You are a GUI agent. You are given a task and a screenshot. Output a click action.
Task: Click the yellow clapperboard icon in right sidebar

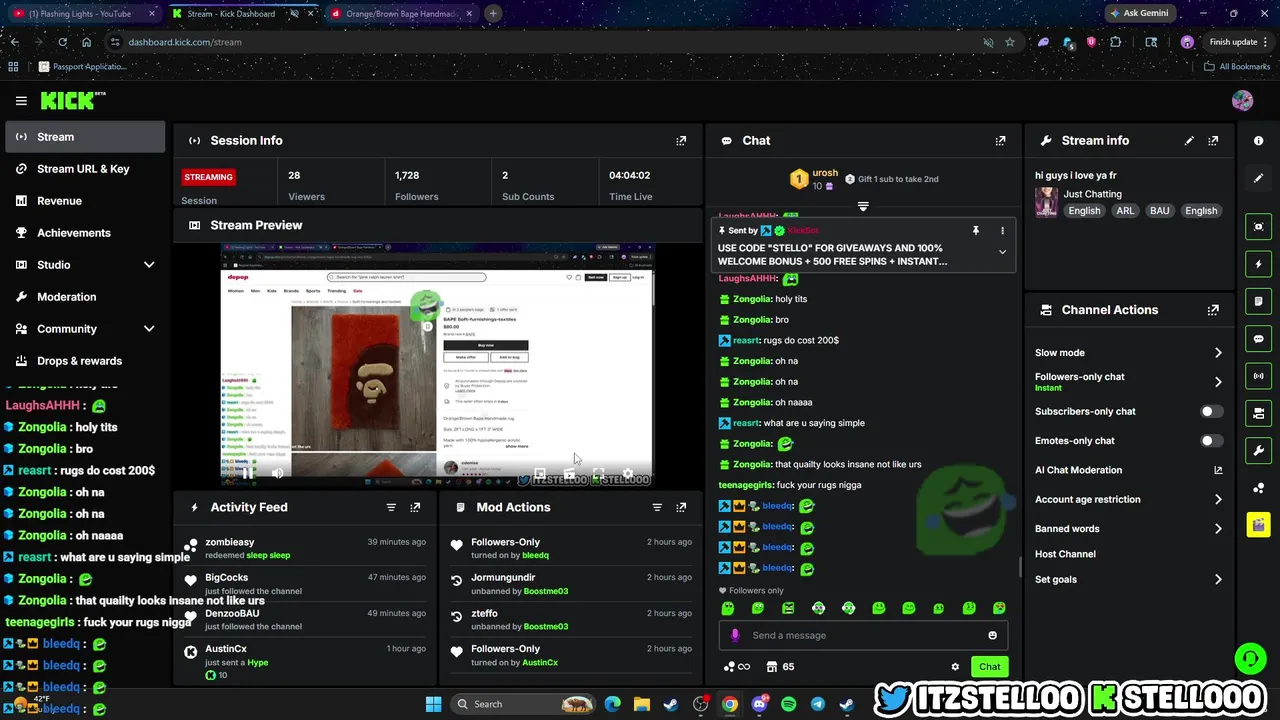[x=1259, y=524]
